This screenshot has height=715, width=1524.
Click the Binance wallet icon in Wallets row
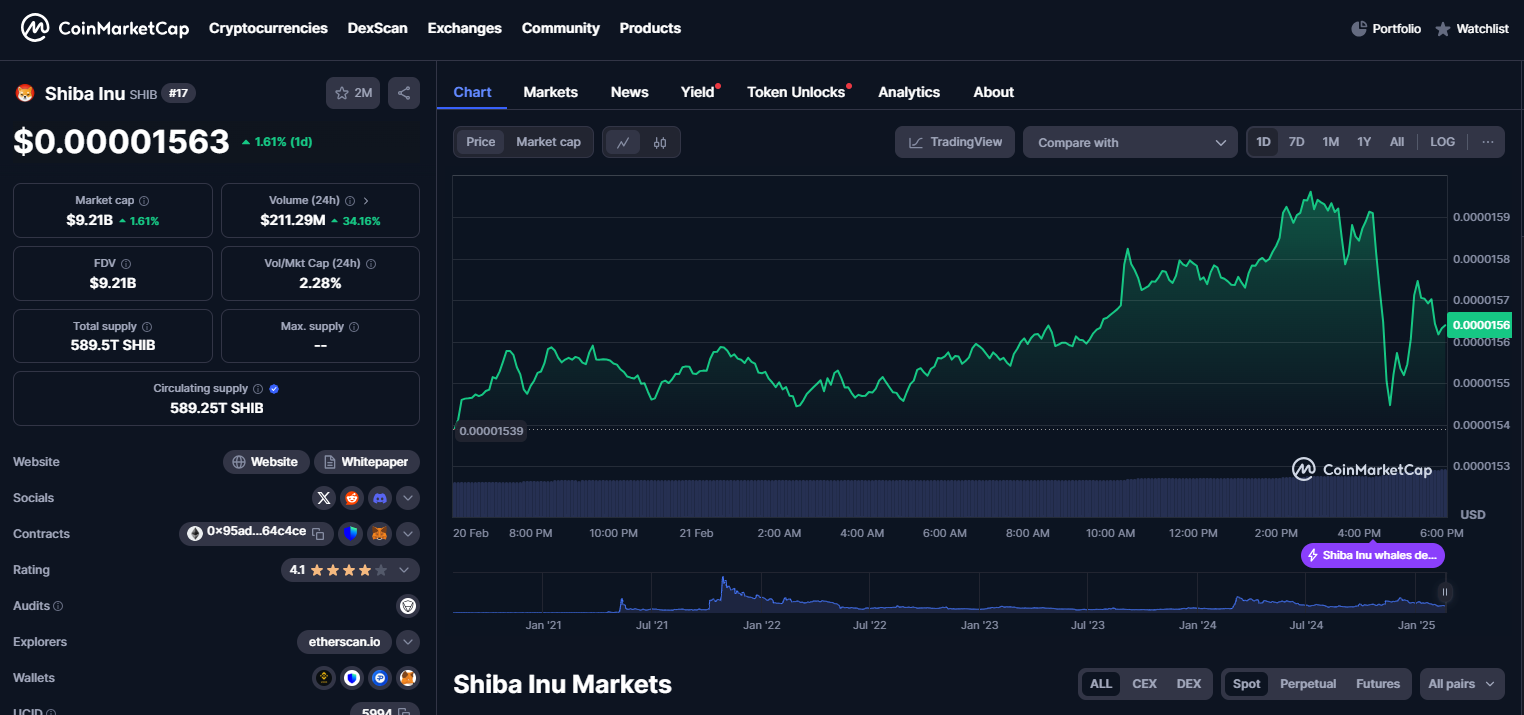[324, 678]
